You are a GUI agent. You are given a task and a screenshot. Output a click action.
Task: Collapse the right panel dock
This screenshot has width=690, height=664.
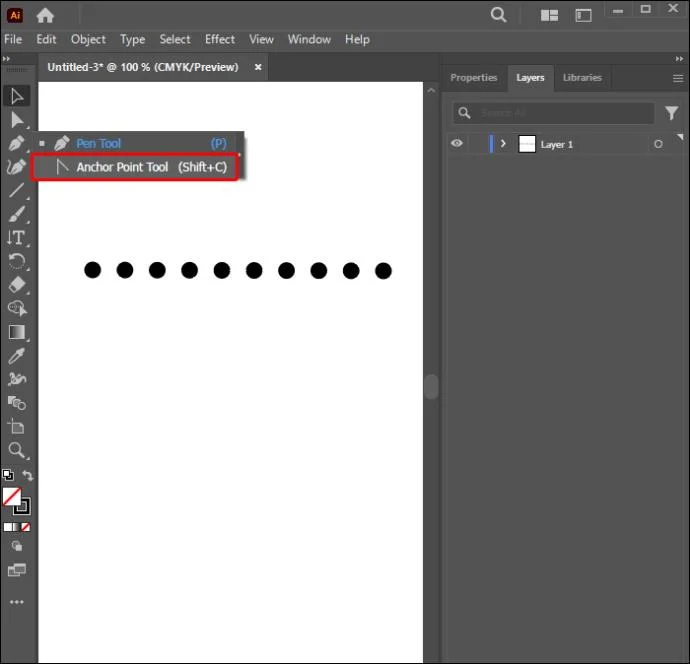point(679,59)
